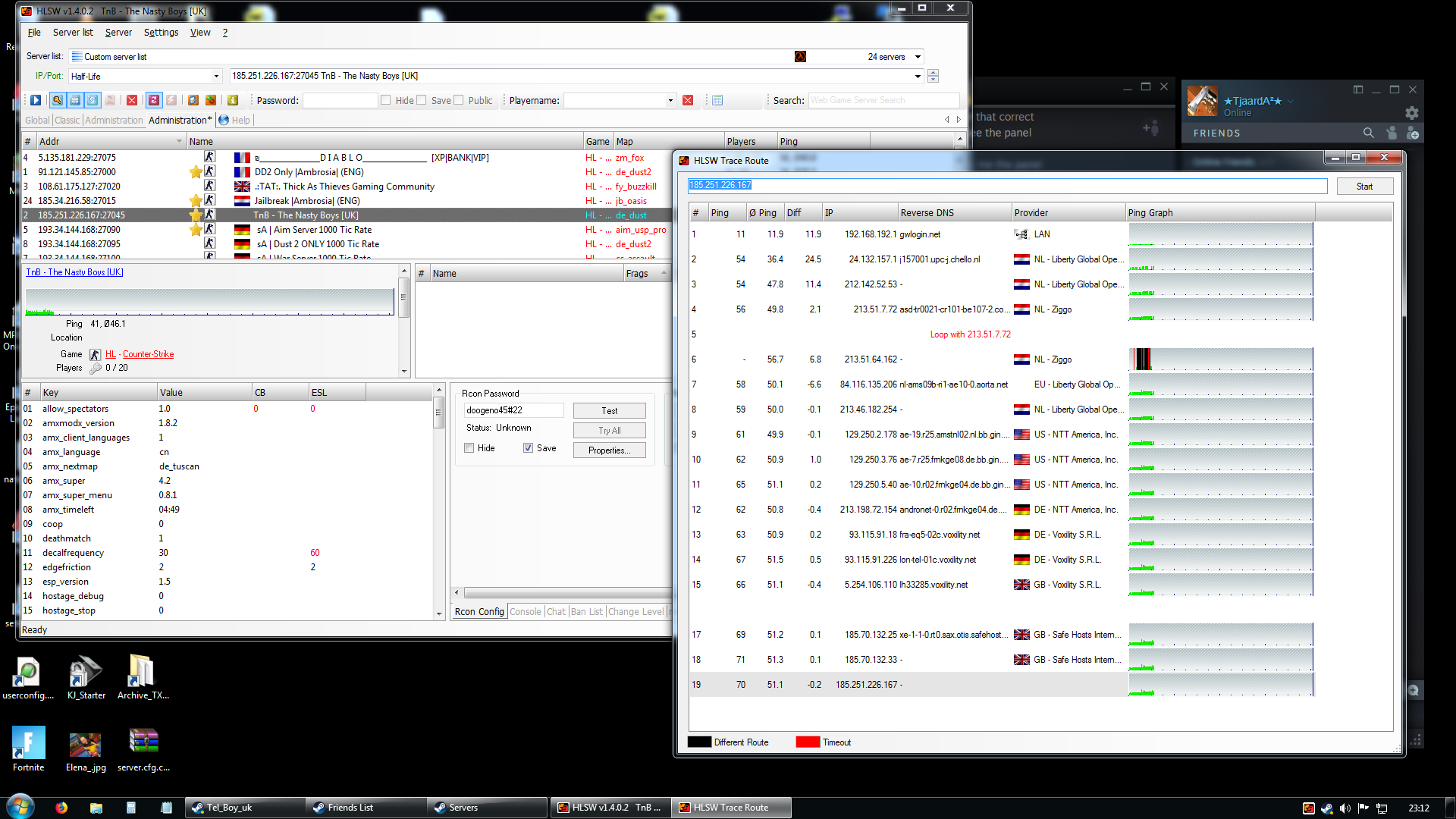Click the Rcon Test button
The width and height of the screenshot is (1456, 819).
point(610,411)
